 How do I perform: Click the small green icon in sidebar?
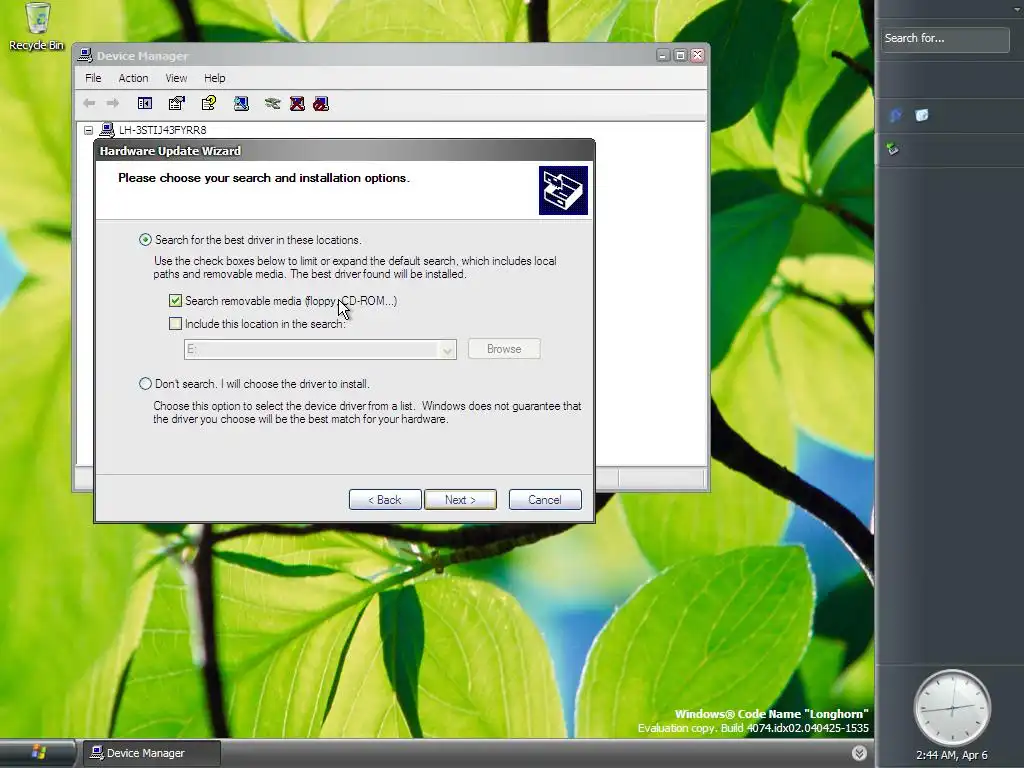[x=893, y=149]
